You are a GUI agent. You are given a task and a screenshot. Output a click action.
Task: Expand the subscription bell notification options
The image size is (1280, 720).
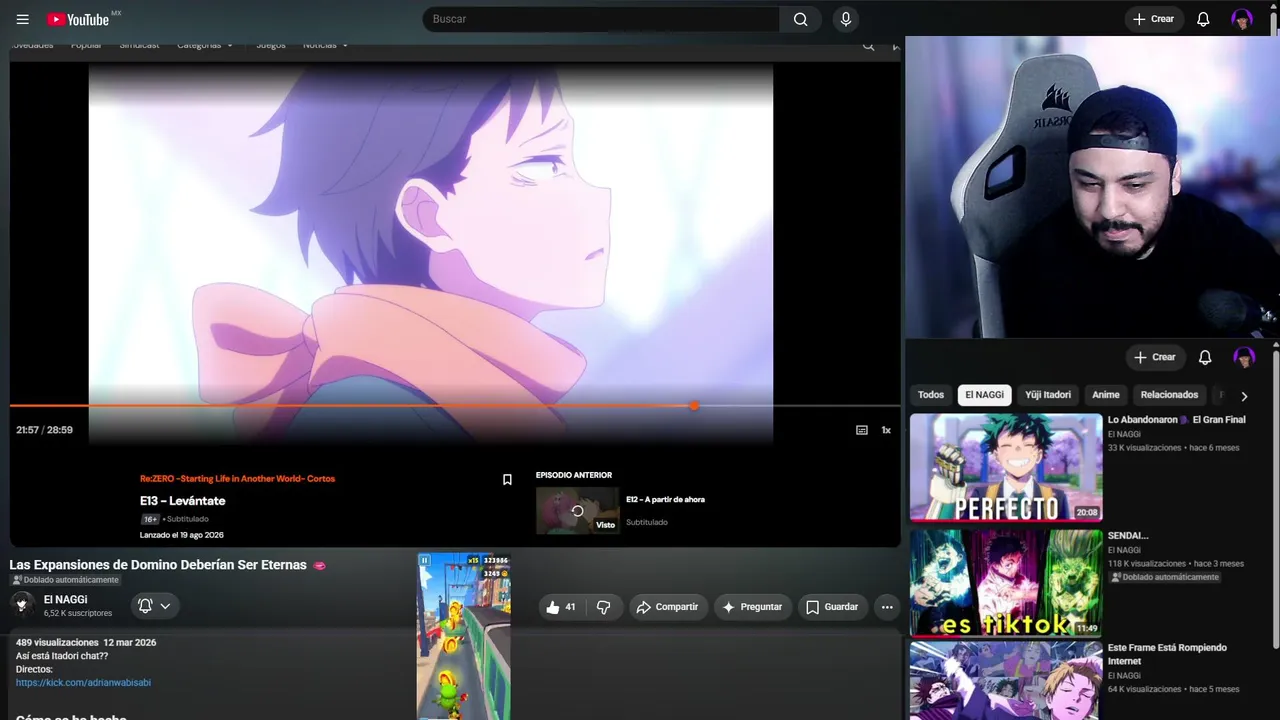click(x=154, y=606)
